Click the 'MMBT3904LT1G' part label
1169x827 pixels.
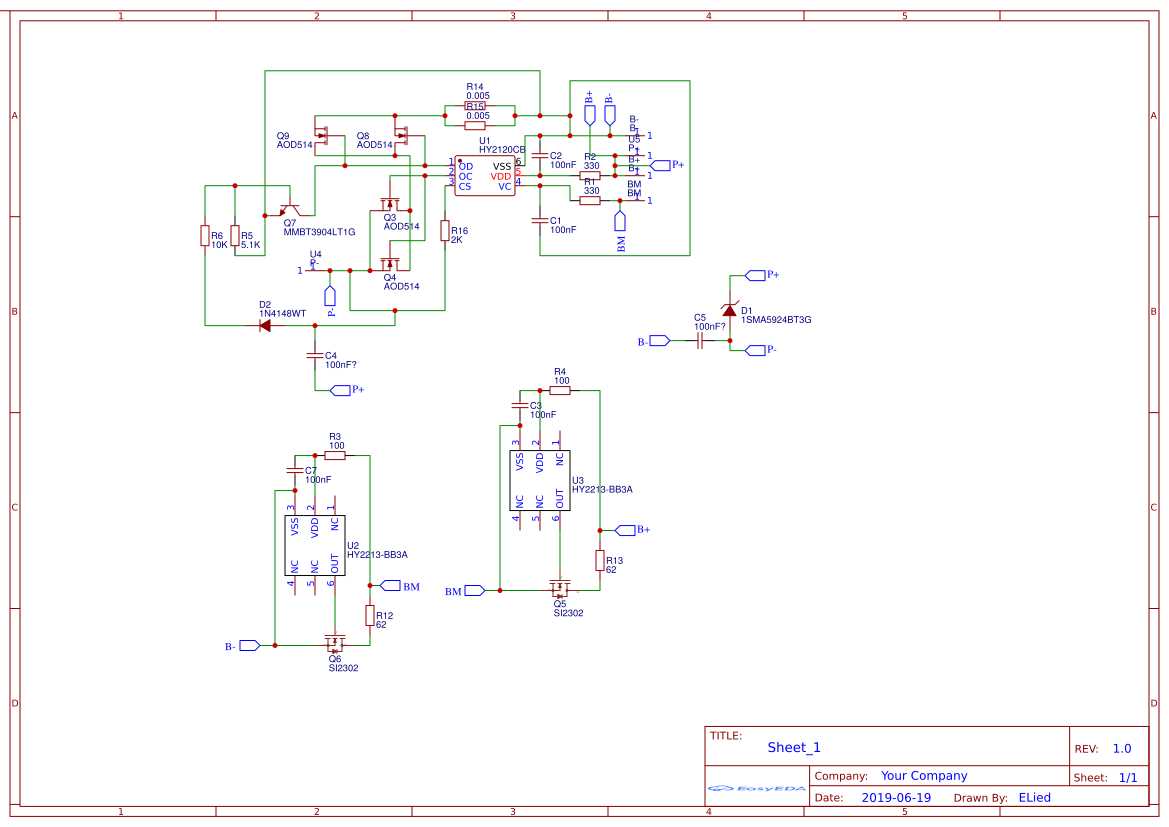(x=319, y=232)
